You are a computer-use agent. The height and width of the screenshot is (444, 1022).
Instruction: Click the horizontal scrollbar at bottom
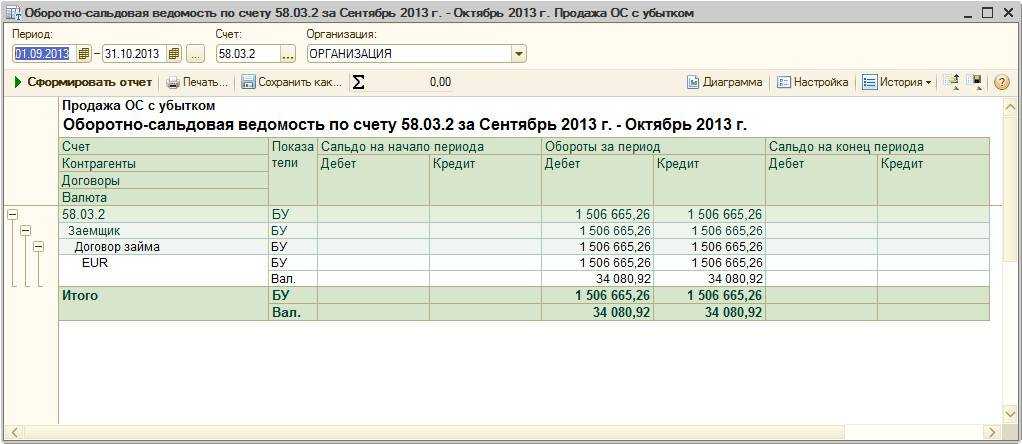(x=500, y=432)
